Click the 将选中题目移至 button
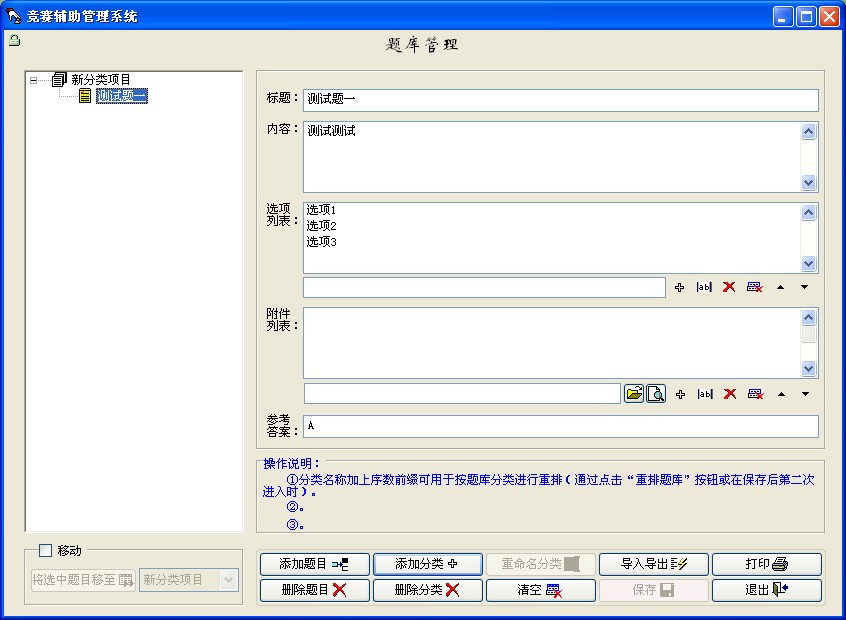 point(83,580)
